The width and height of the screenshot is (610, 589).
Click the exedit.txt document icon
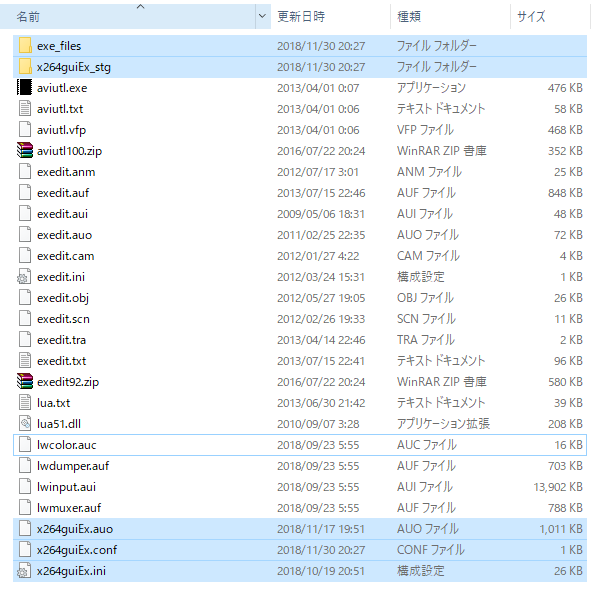point(25,361)
